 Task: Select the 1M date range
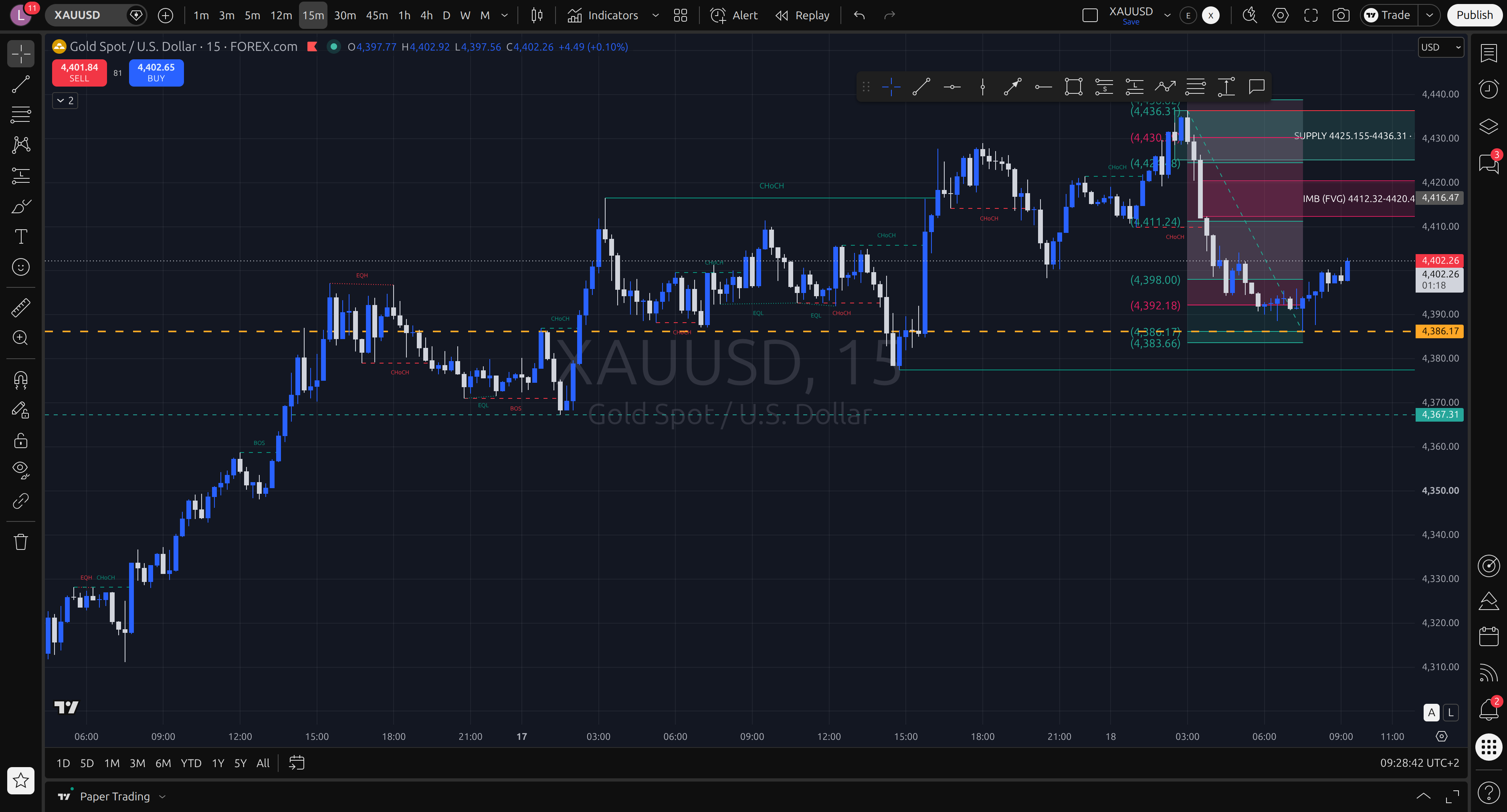(x=112, y=763)
